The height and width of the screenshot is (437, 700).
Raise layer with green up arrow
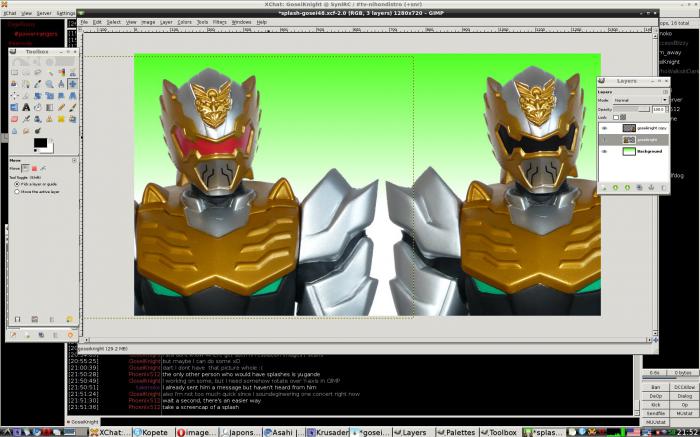pos(615,187)
